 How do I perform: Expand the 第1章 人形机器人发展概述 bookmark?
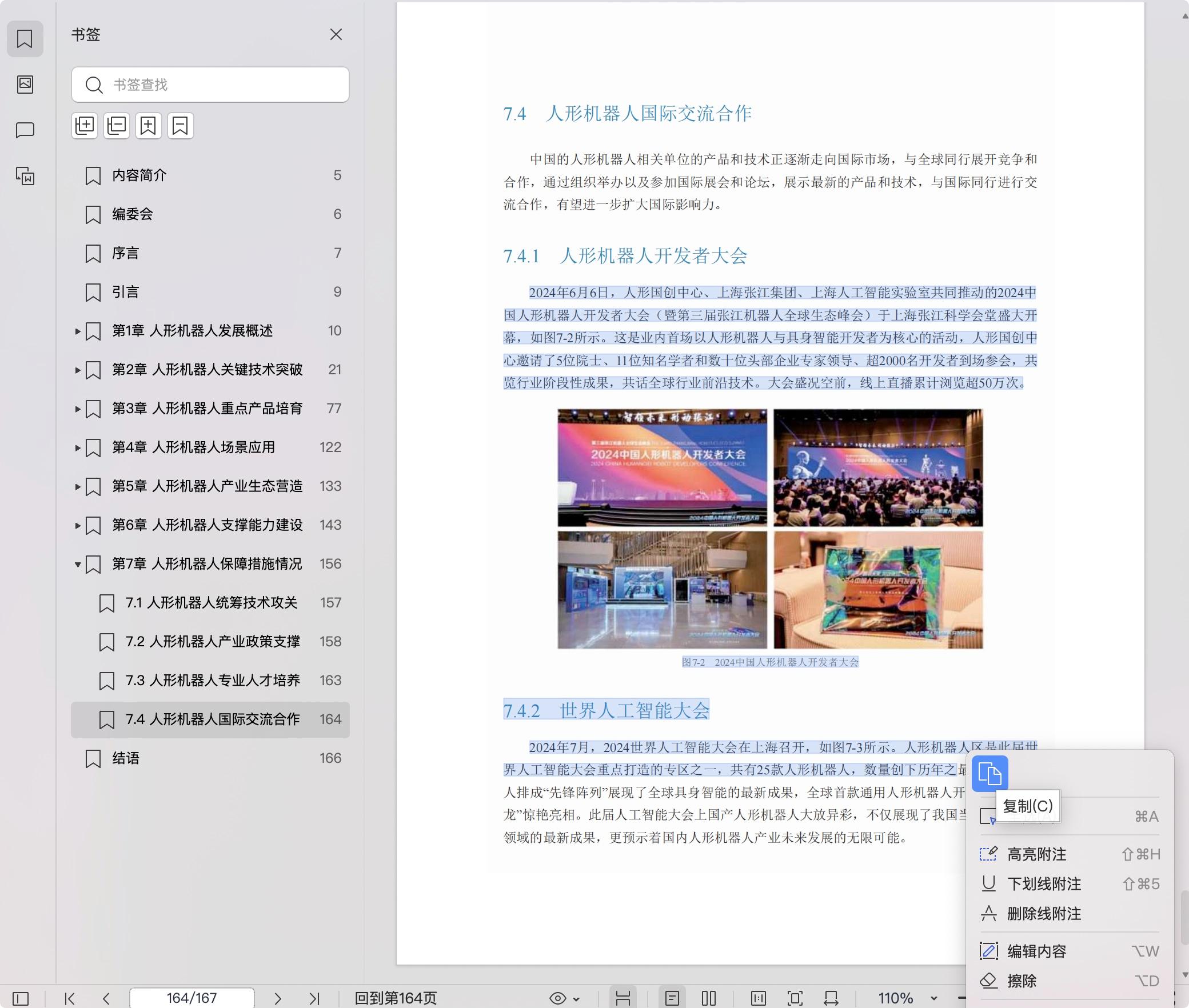click(x=78, y=331)
